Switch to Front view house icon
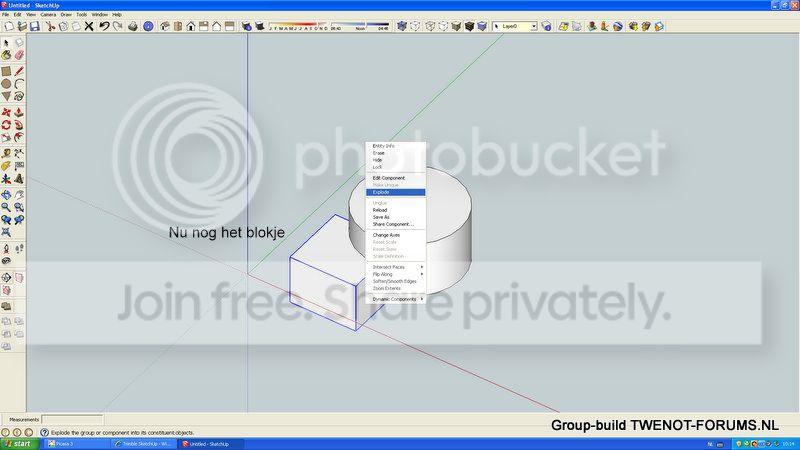 click(191, 26)
